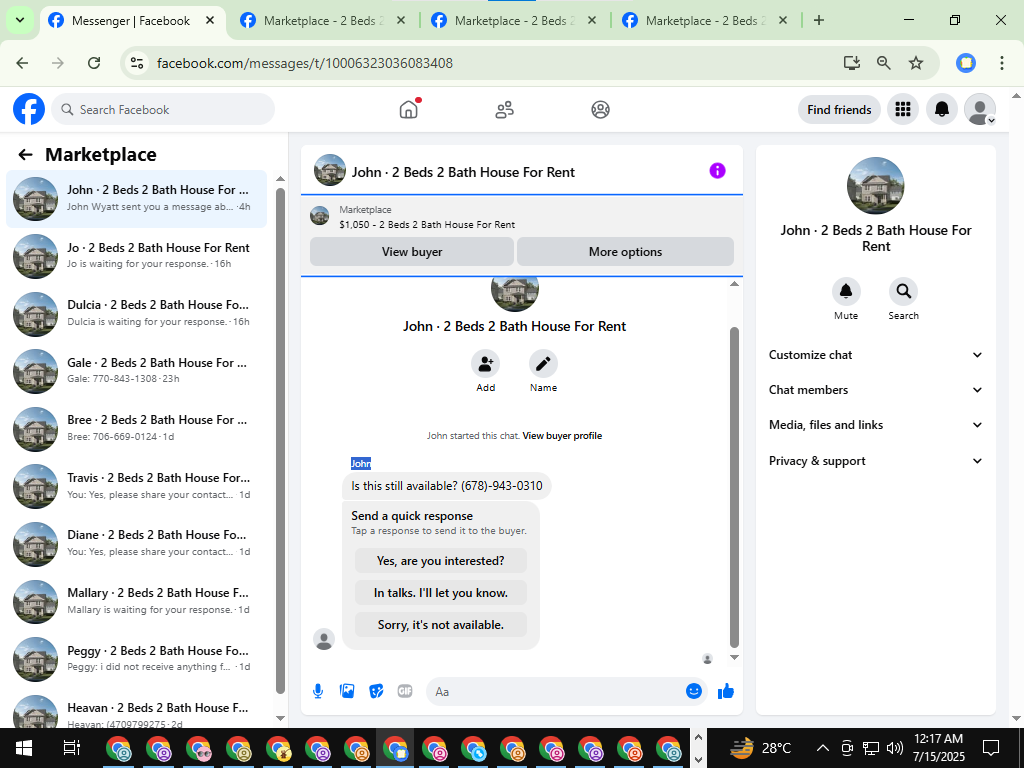Screen dimensions: 1024x768
Task: Expand Chat members section
Action: click(x=876, y=390)
